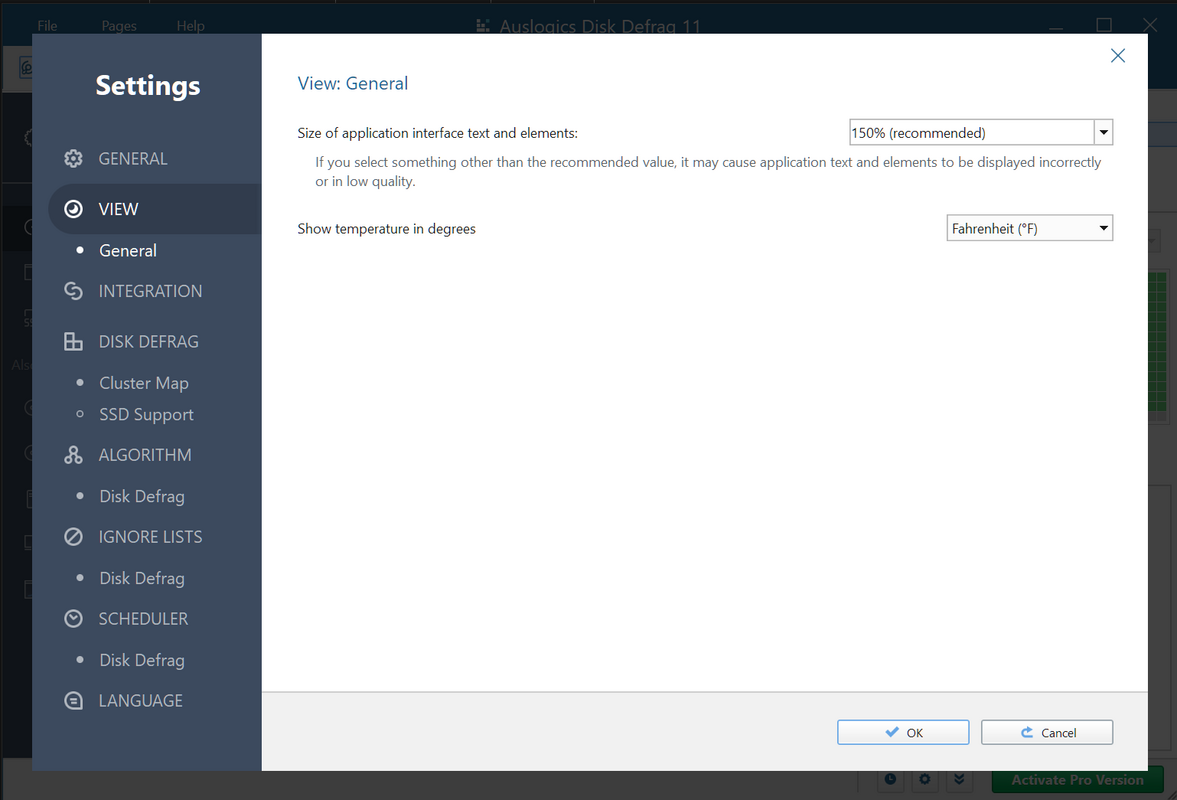1177x800 pixels.
Task: Click the Scheduler clock icon
Action: click(x=73, y=618)
